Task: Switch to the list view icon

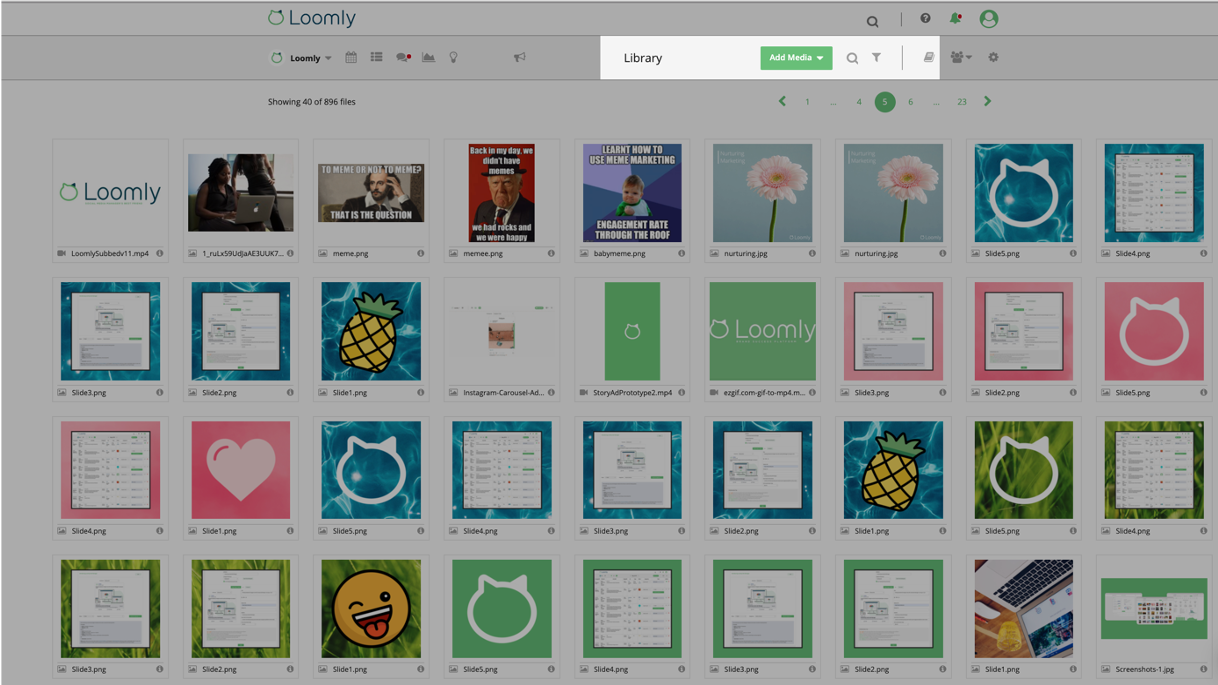Action: click(377, 58)
